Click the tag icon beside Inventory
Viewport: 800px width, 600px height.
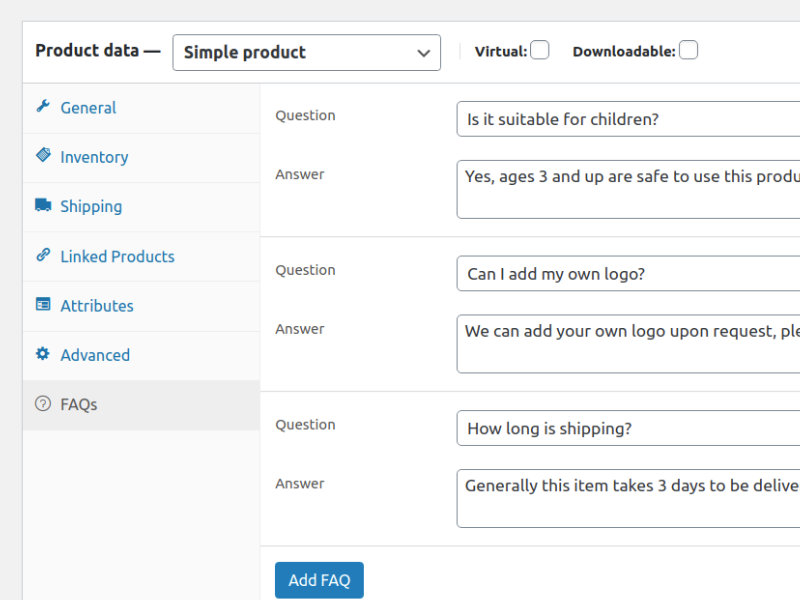[x=43, y=155]
